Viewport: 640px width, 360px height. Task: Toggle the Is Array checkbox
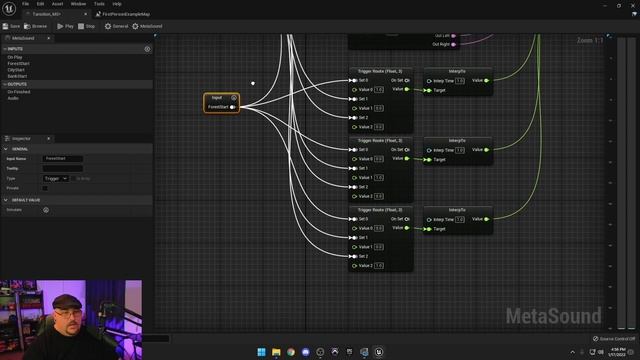(73, 179)
